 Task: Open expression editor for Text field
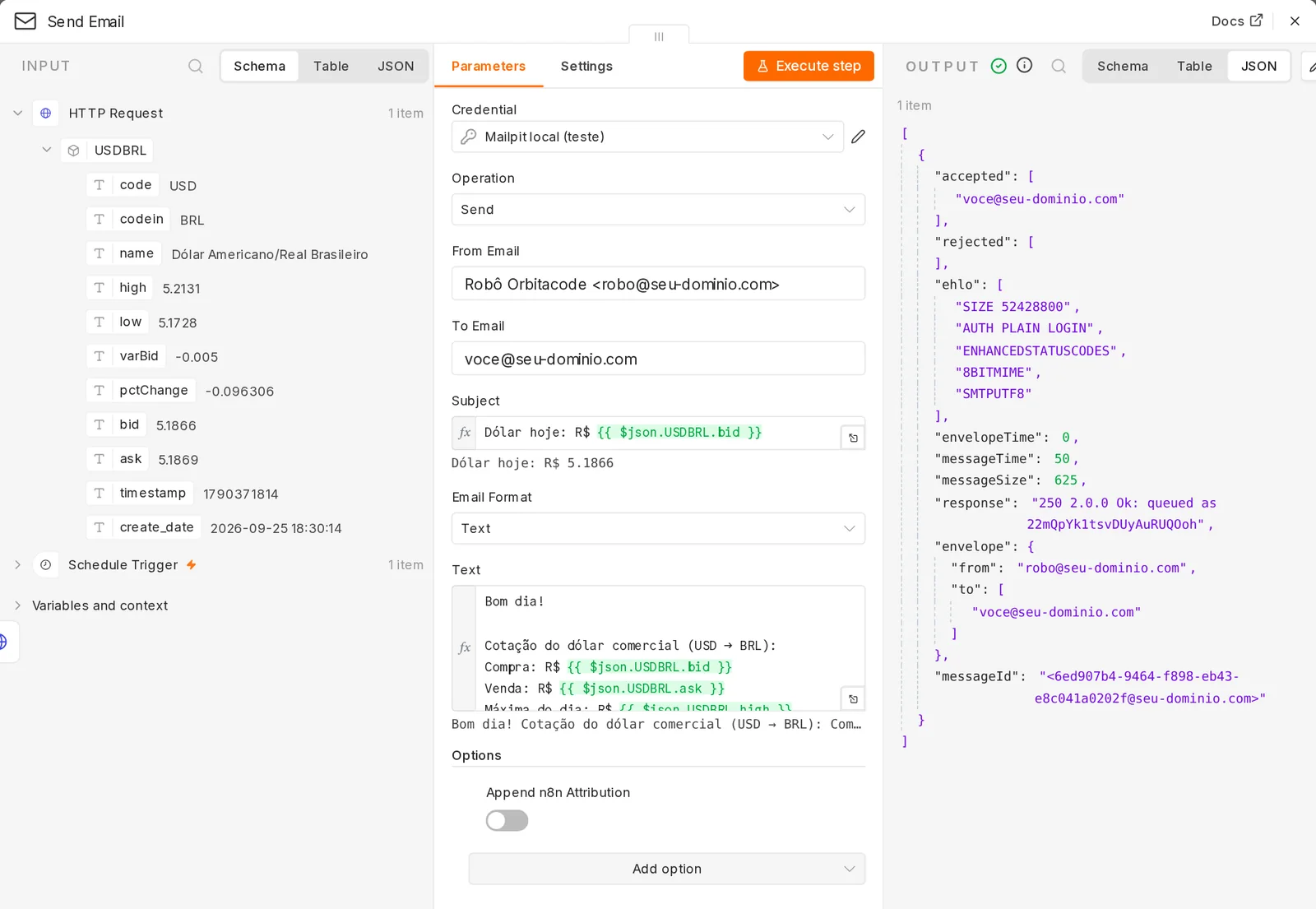tap(853, 698)
